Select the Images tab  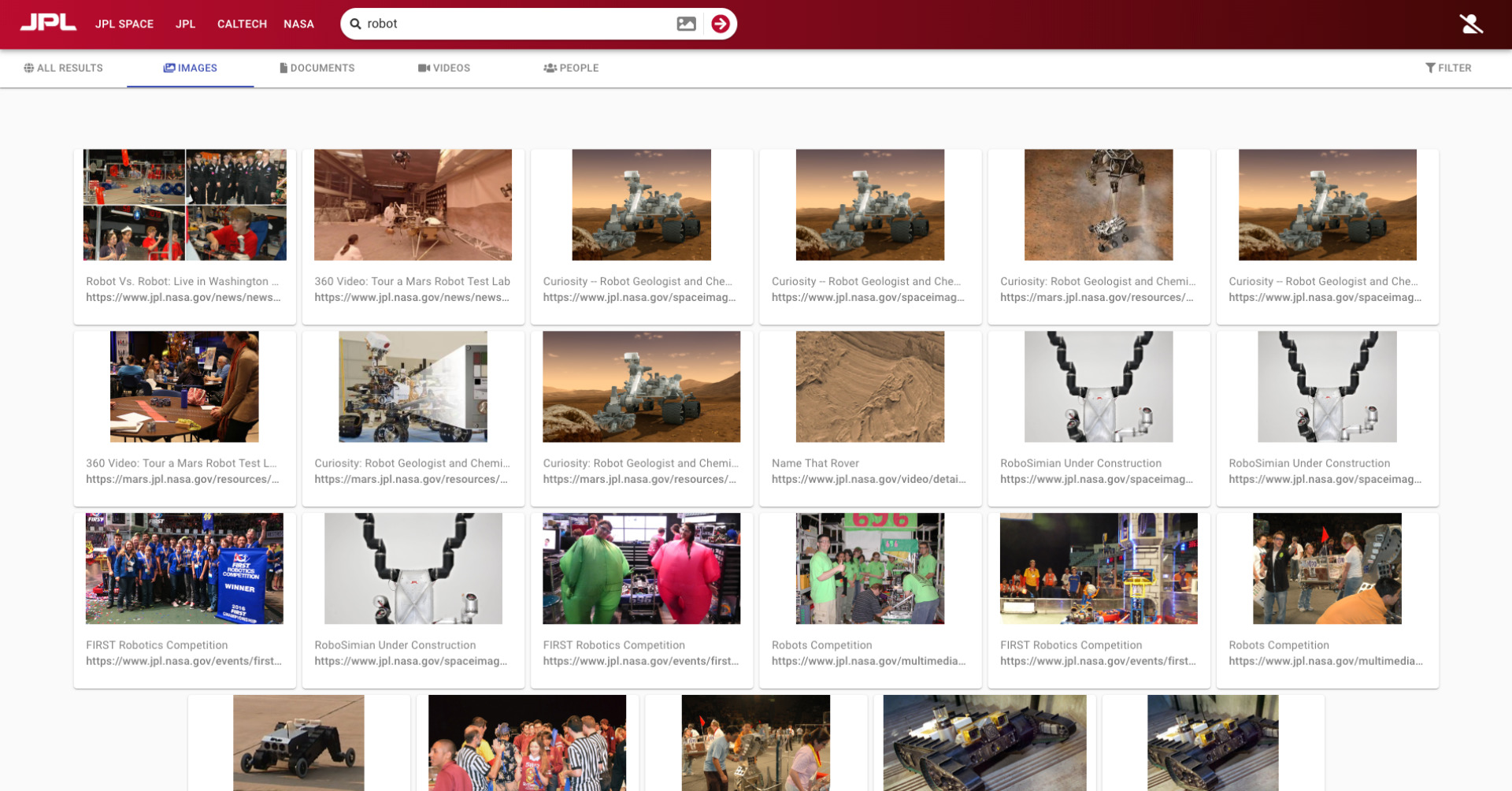191,68
